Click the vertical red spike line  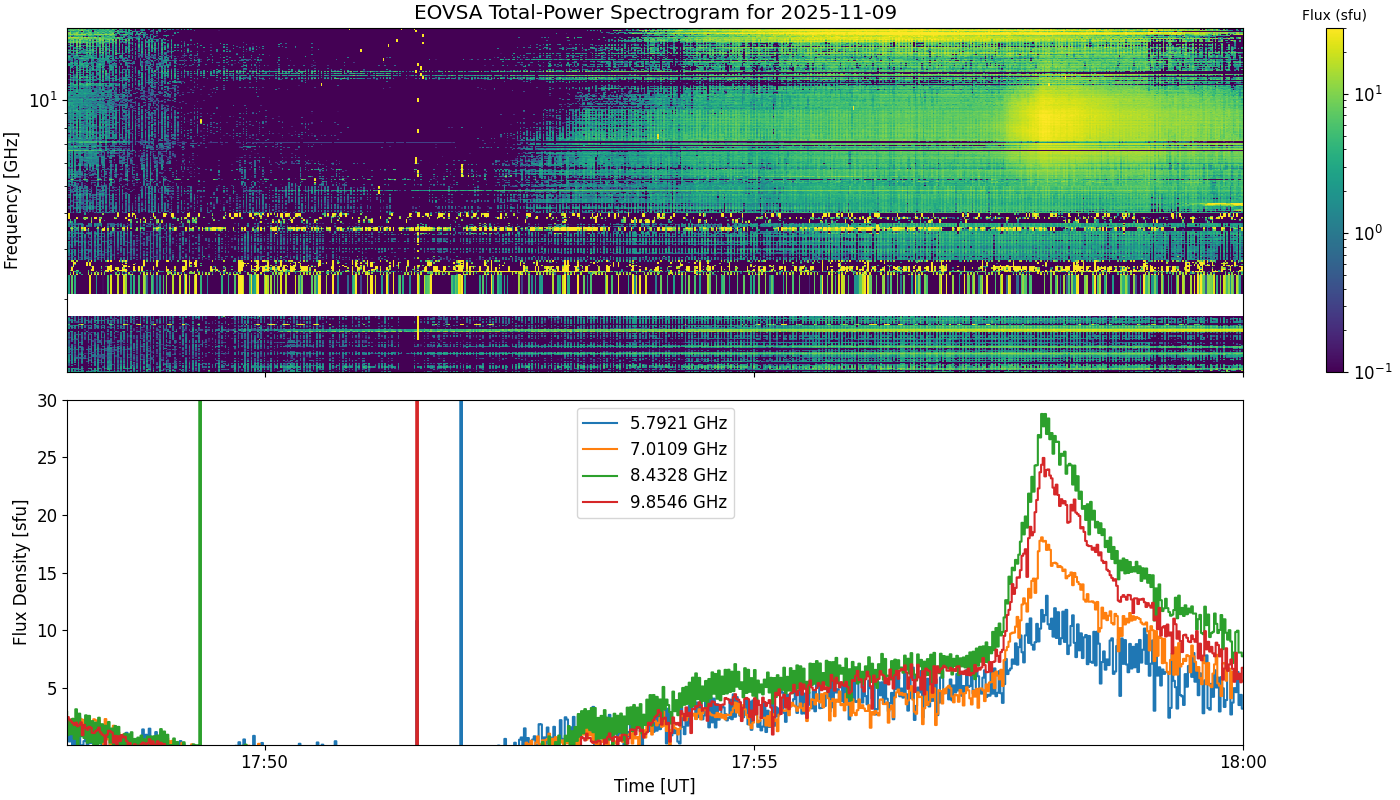tap(417, 573)
